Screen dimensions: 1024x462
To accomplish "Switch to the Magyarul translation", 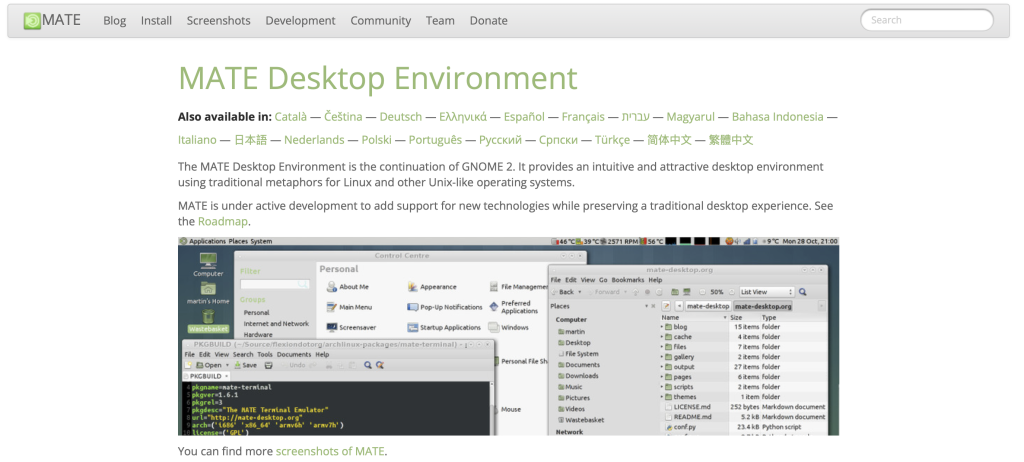I will (x=690, y=117).
